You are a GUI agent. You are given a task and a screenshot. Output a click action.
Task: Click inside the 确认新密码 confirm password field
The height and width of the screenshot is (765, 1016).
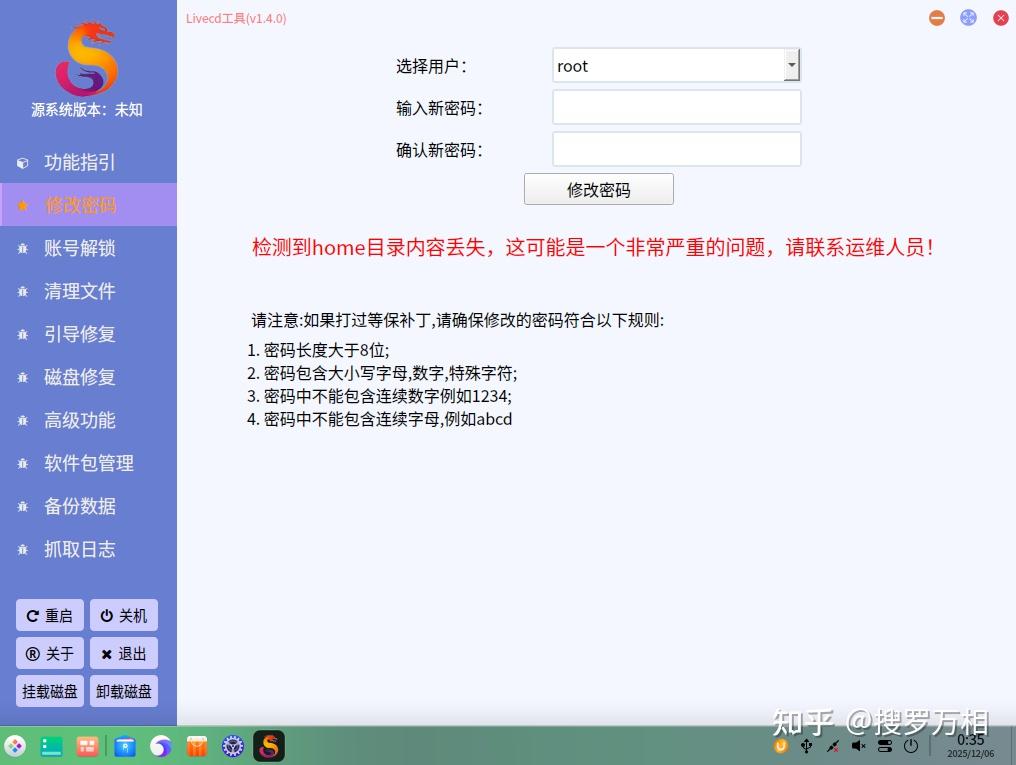pyautogui.click(x=676, y=148)
